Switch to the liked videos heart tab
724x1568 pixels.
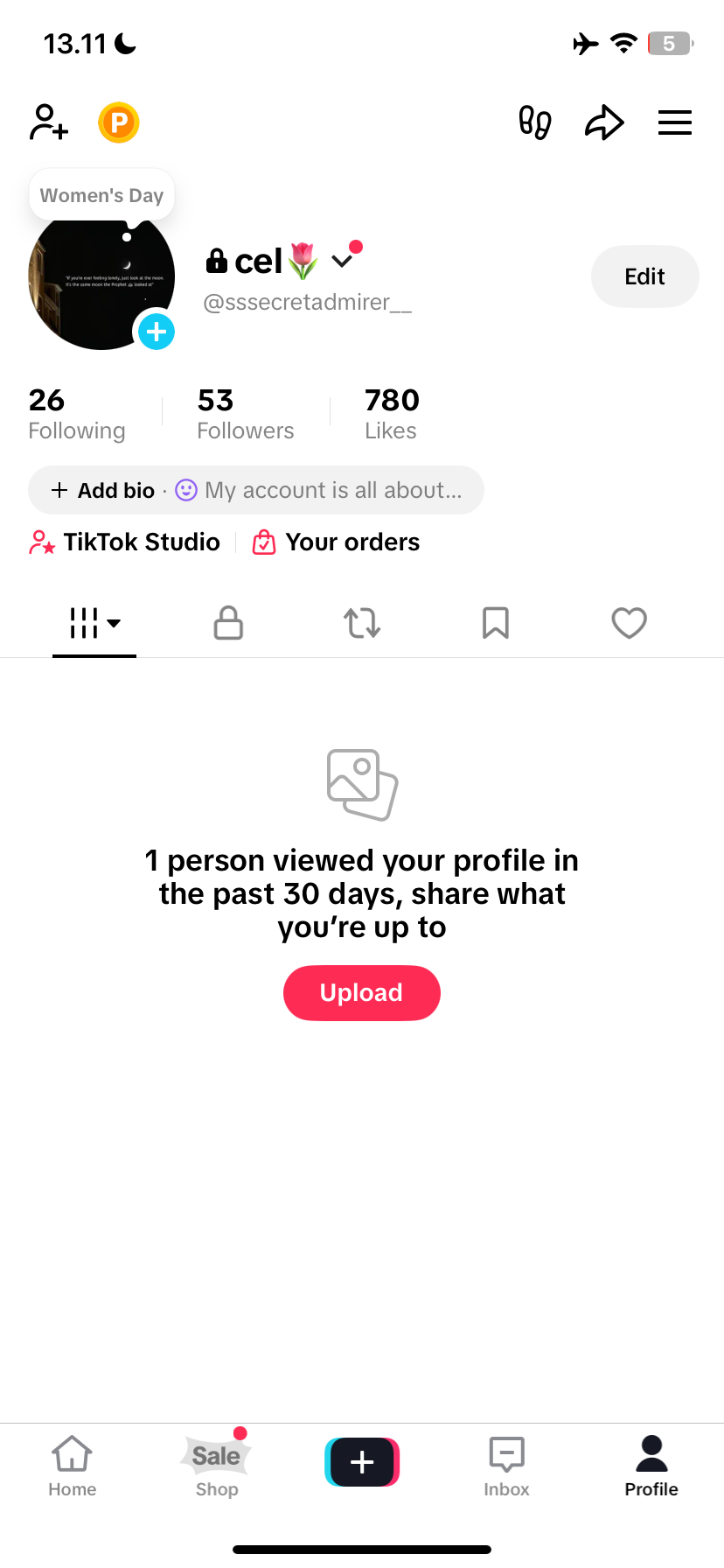pos(629,623)
